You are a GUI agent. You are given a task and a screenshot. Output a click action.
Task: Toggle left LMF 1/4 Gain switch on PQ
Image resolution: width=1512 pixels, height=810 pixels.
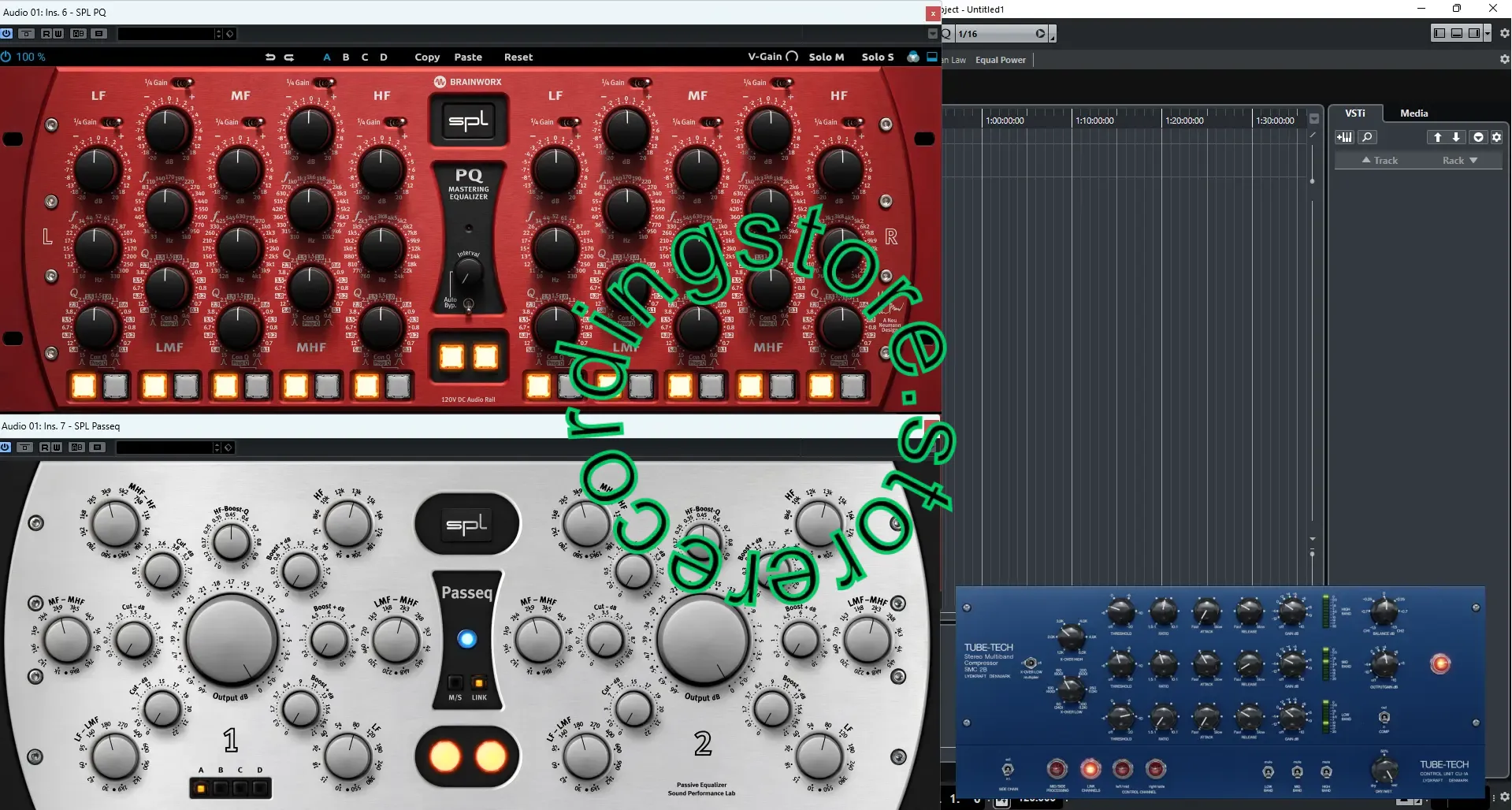coord(182,83)
